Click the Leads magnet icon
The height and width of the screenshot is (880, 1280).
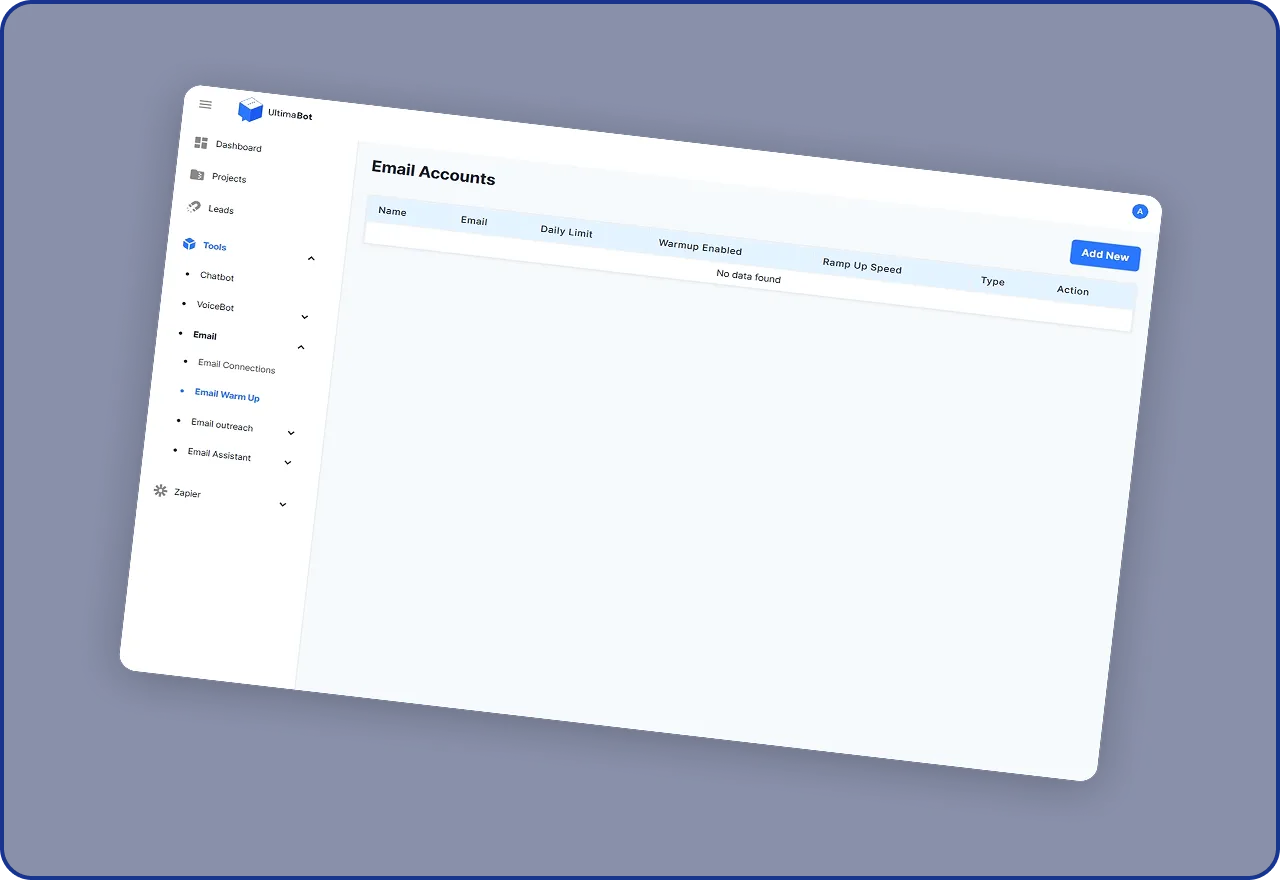coord(194,207)
